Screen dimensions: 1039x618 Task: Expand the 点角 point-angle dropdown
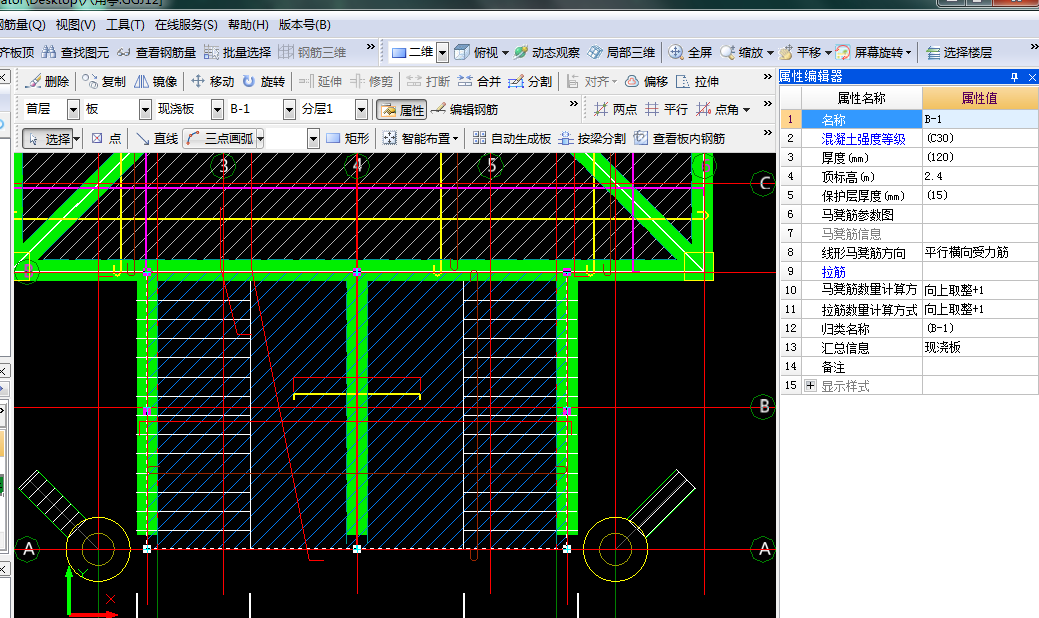[747, 110]
